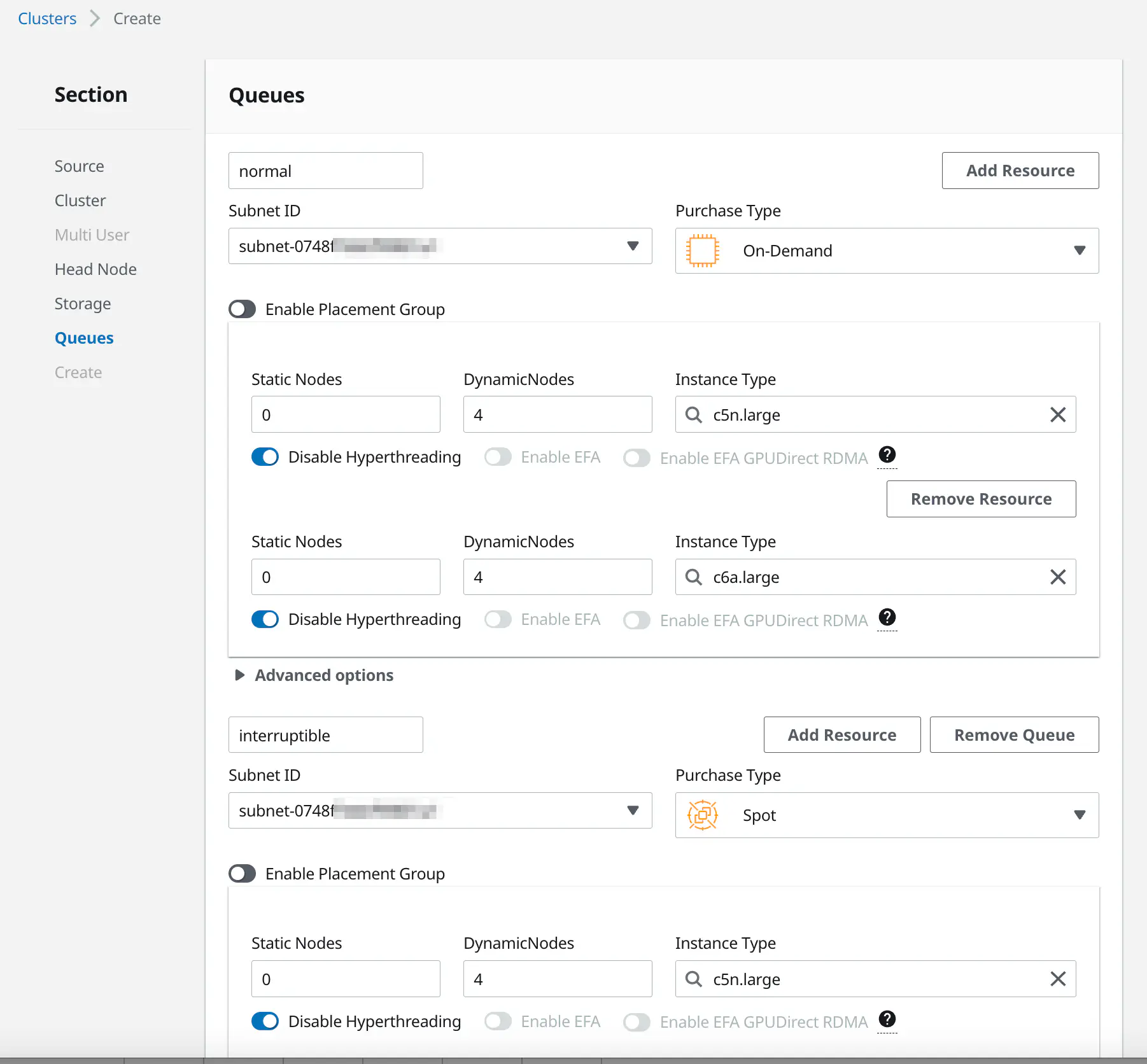The height and width of the screenshot is (1064, 1147).
Task: Click help icon in interruptible queue resource
Action: point(887,1019)
